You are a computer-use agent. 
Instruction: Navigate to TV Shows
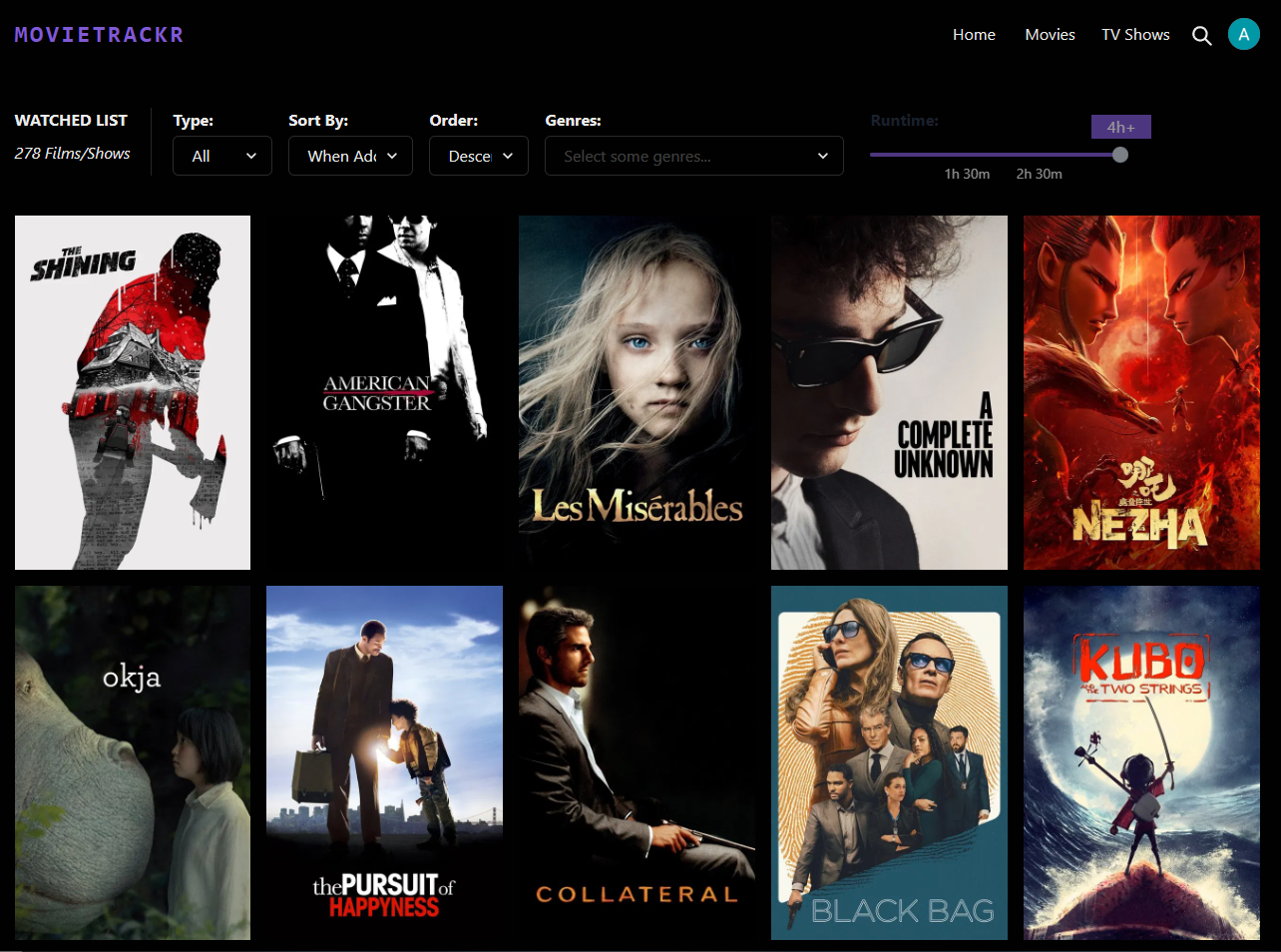coord(1135,35)
